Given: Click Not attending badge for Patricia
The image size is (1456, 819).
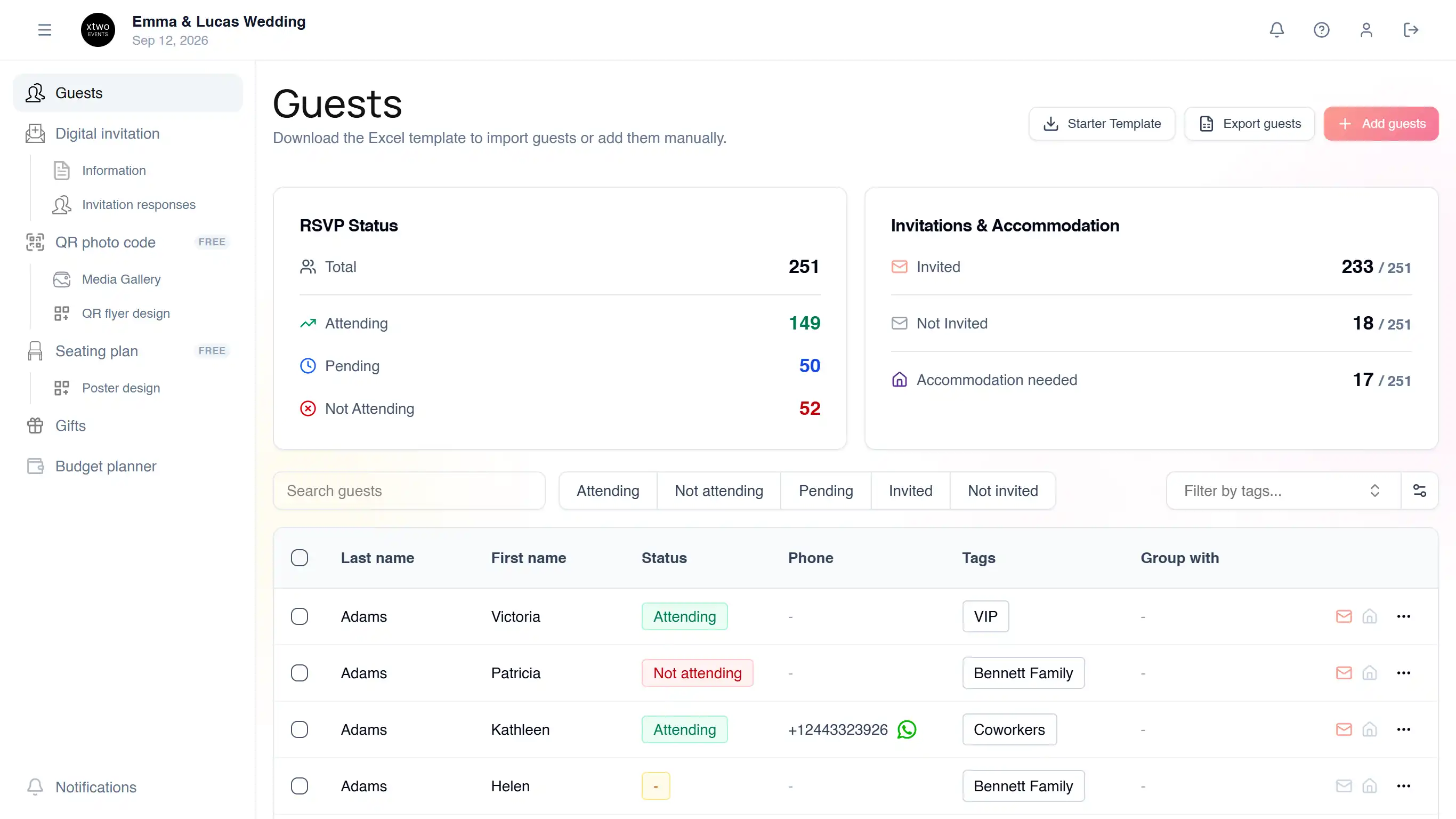Looking at the screenshot, I should coord(697,672).
